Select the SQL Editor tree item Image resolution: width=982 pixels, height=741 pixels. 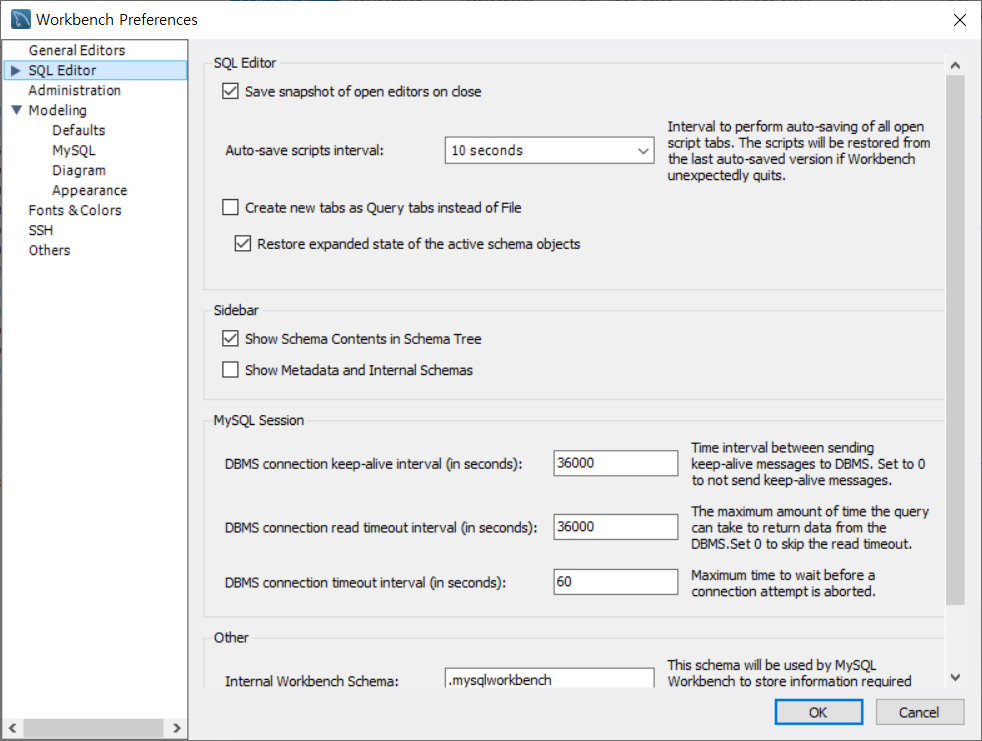(95, 70)
